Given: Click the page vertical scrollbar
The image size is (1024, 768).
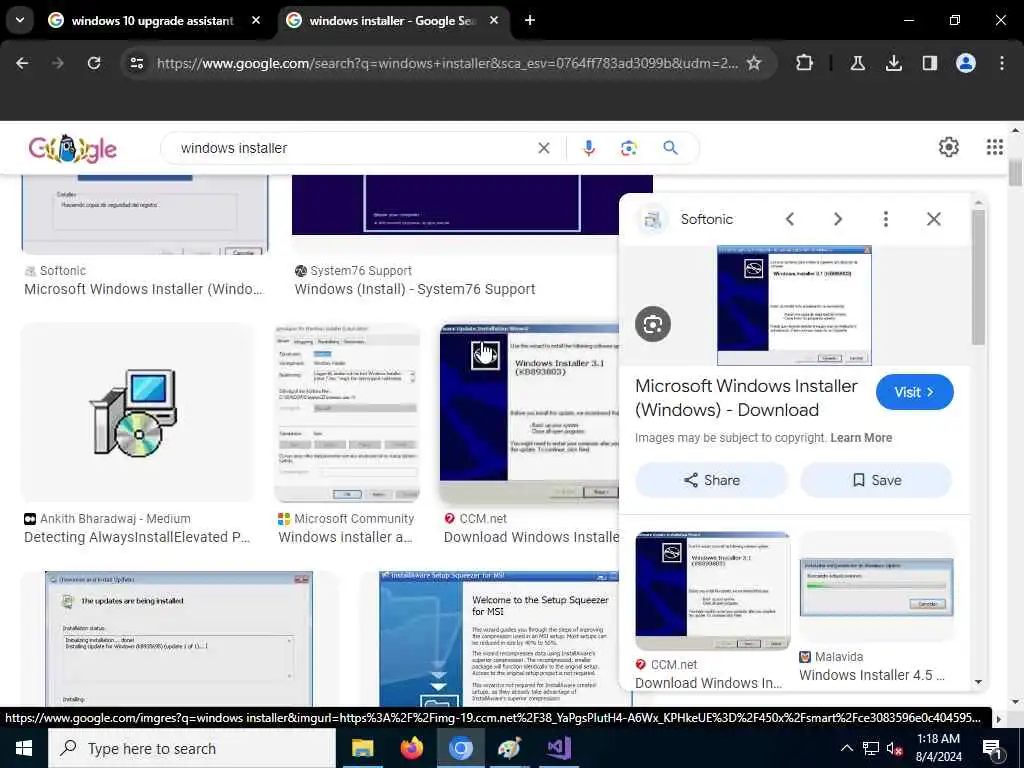Looking at the screenshot, I should (x=1016, y=173).
